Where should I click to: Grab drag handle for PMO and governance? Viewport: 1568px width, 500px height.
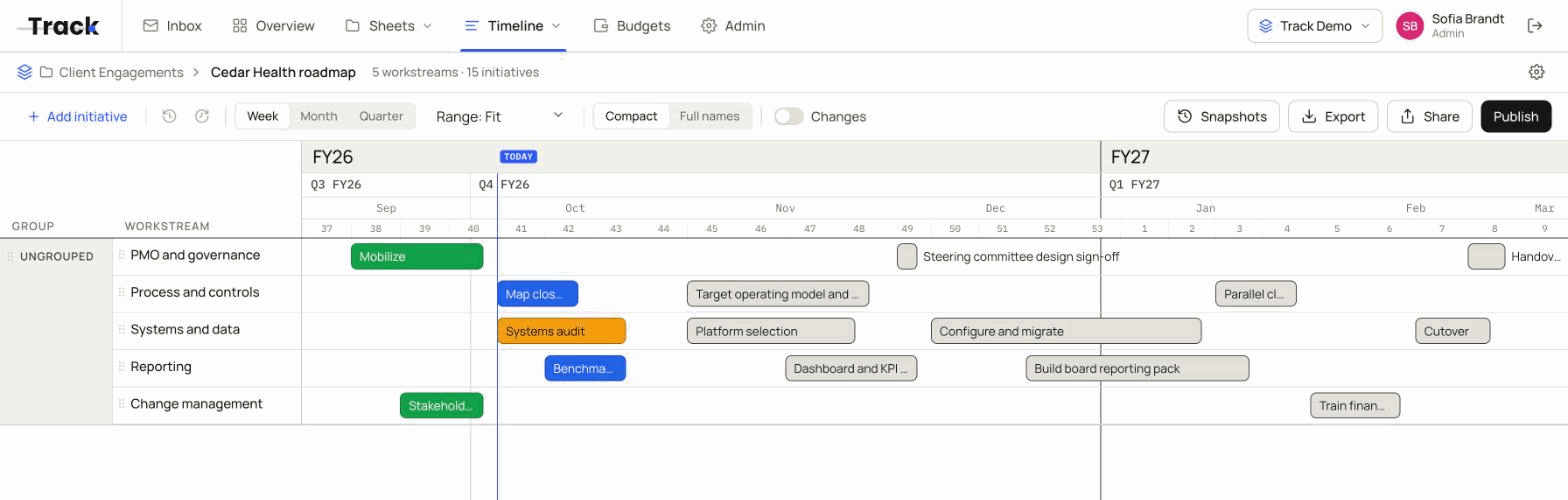click(x=123, y=255)
